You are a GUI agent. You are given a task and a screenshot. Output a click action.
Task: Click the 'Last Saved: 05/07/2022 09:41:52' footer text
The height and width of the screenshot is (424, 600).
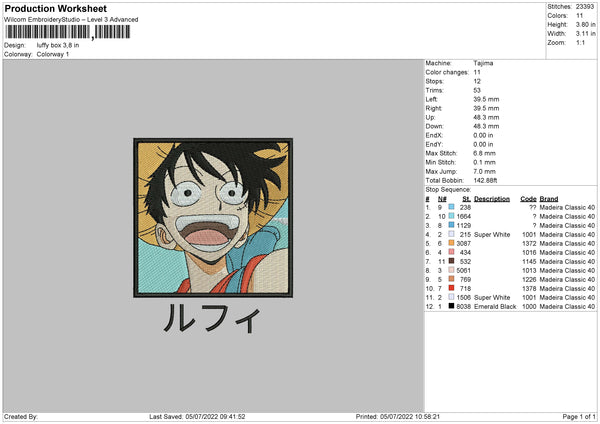point(197,417)
